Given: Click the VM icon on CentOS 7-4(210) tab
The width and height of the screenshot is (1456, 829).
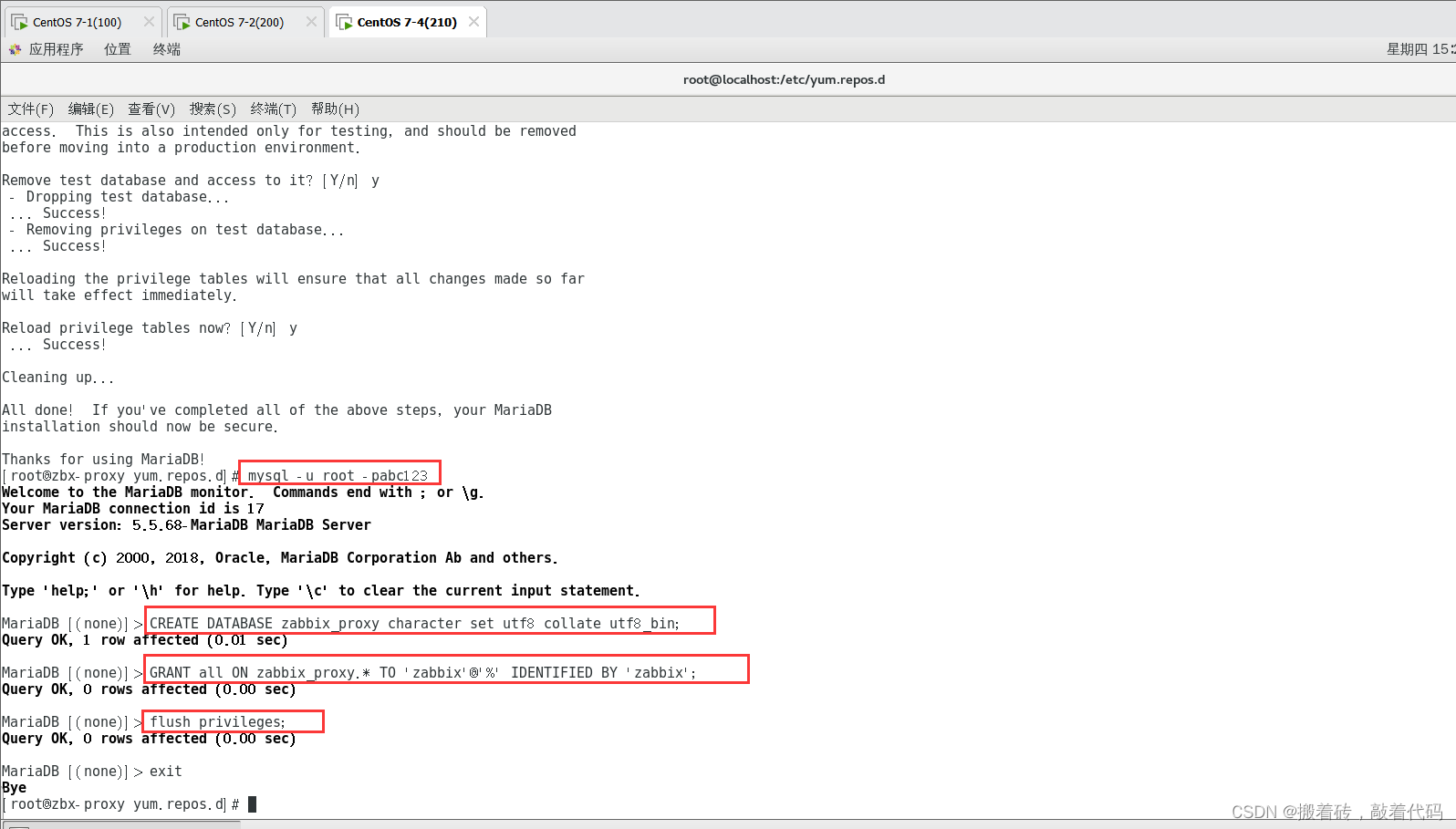Looking at the screenshot, I should (x=344, y=22).
